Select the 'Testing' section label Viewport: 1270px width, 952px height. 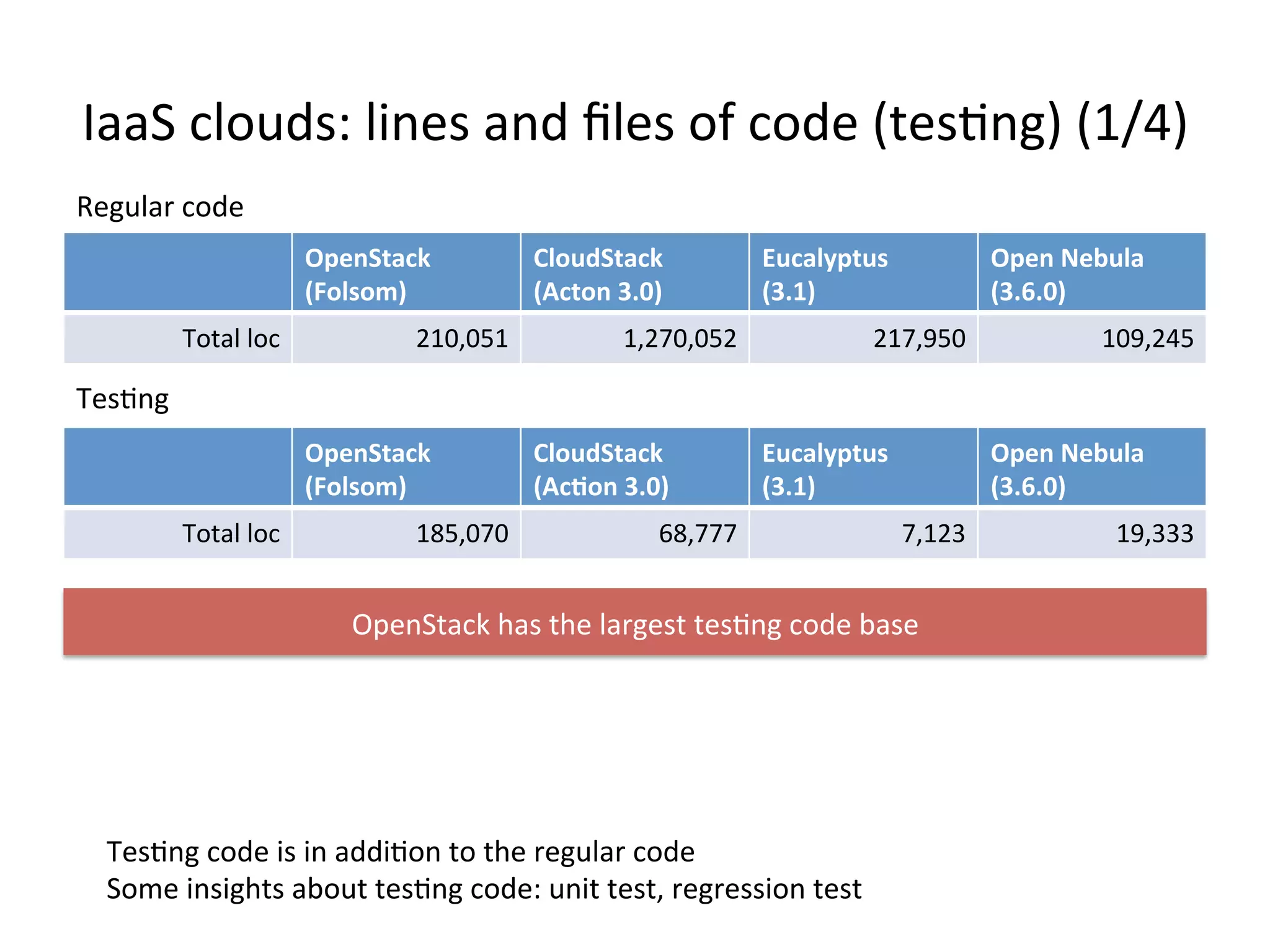[x=122, y=399]
